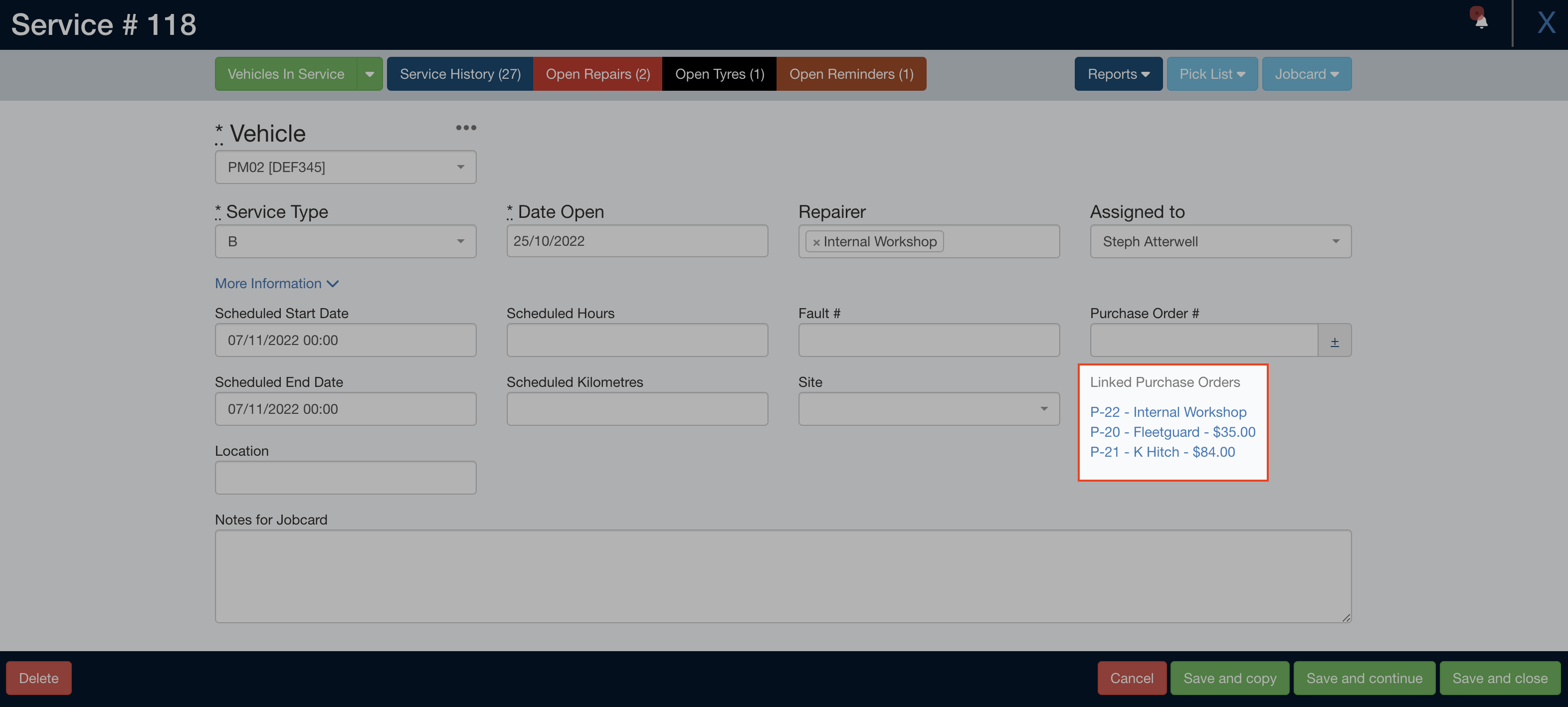Remove Internal Workshop repairer tag
The width and height of the screenshot is (1568, 707).
(816, 242)
